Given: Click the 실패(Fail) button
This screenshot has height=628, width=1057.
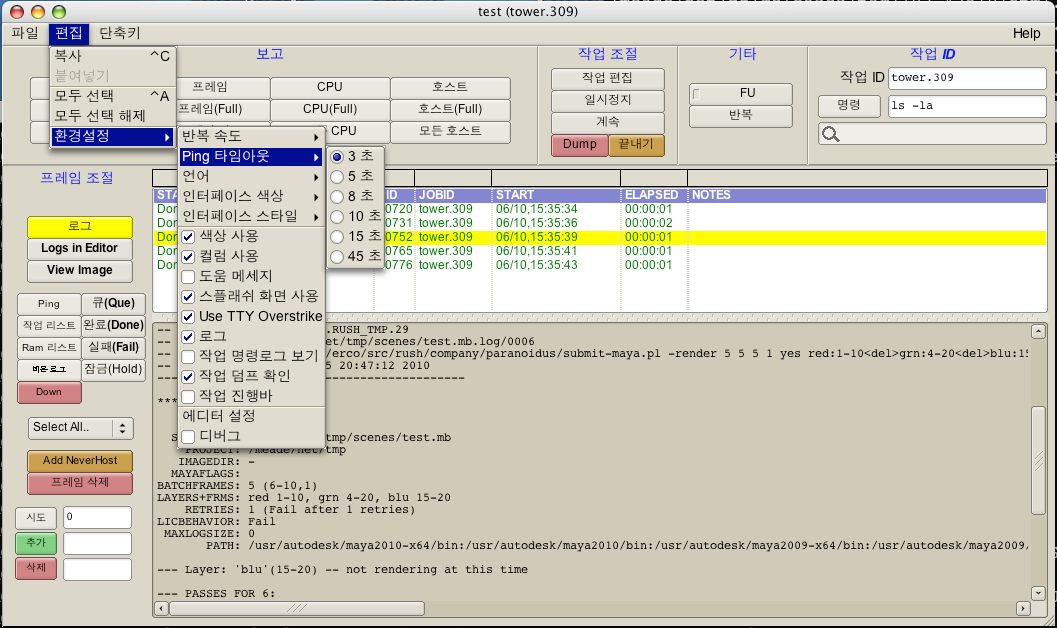Looking at the screenshot, I should click(113, 348).
